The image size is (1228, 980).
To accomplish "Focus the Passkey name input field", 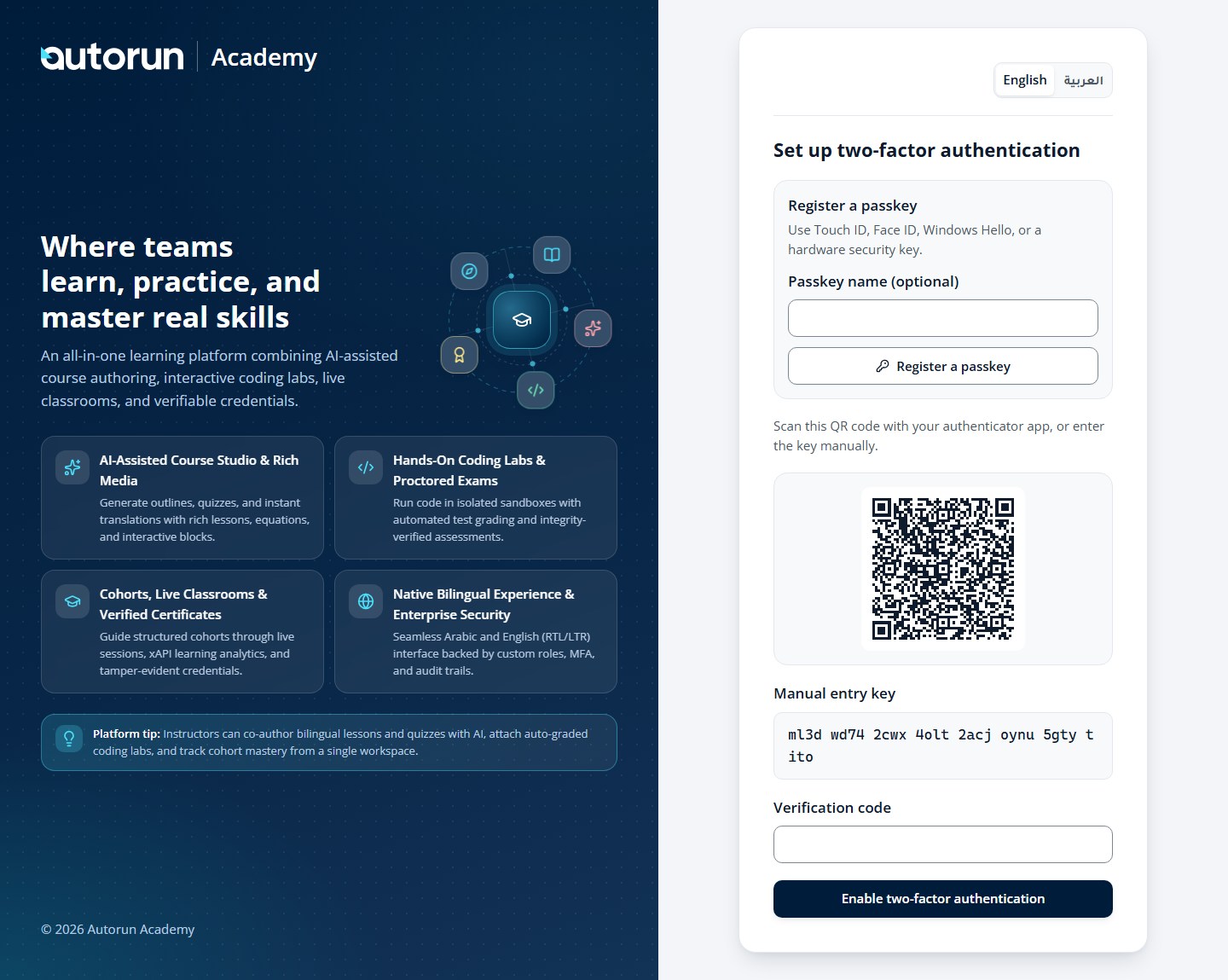I will coord(943,318).
